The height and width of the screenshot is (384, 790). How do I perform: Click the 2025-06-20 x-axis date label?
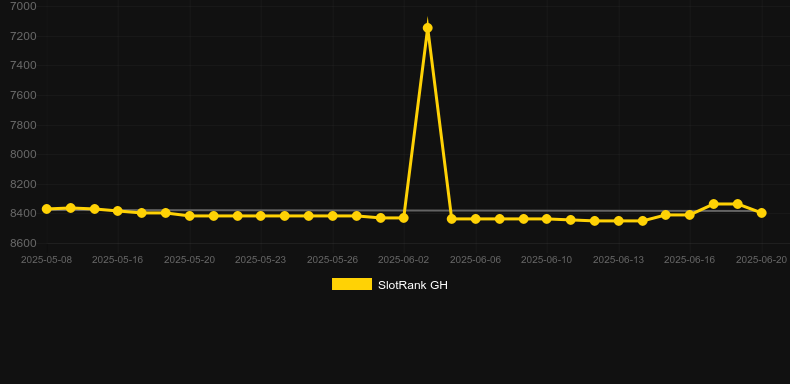click(761, 260)
